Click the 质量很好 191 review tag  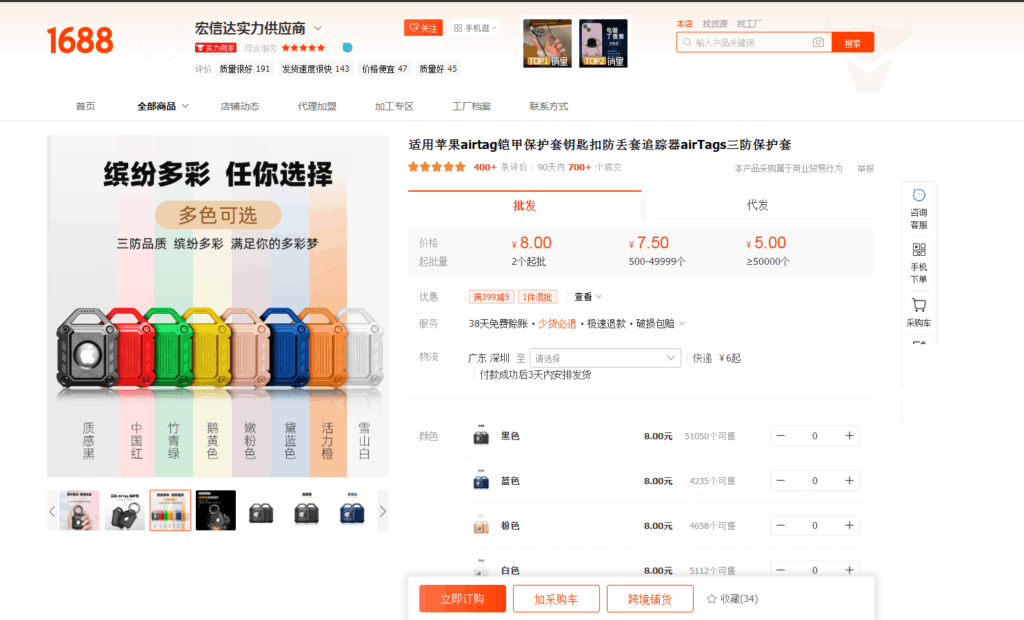tap(244, 69)
